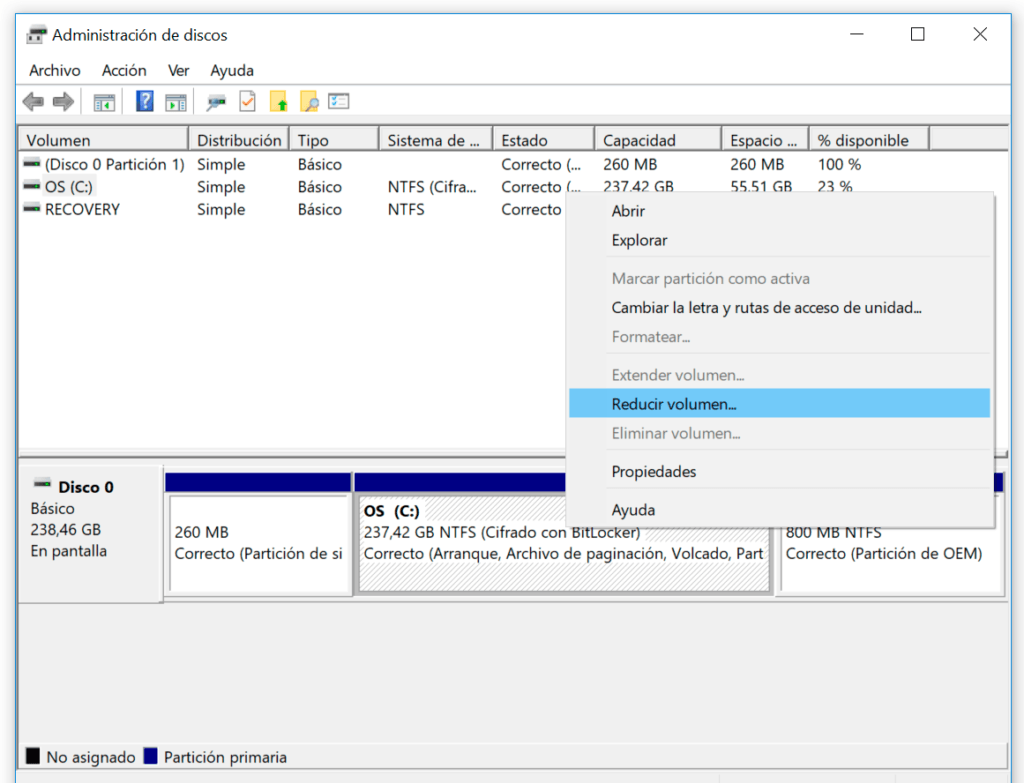Select the 260 MB partition block

[x=258, y=542]
